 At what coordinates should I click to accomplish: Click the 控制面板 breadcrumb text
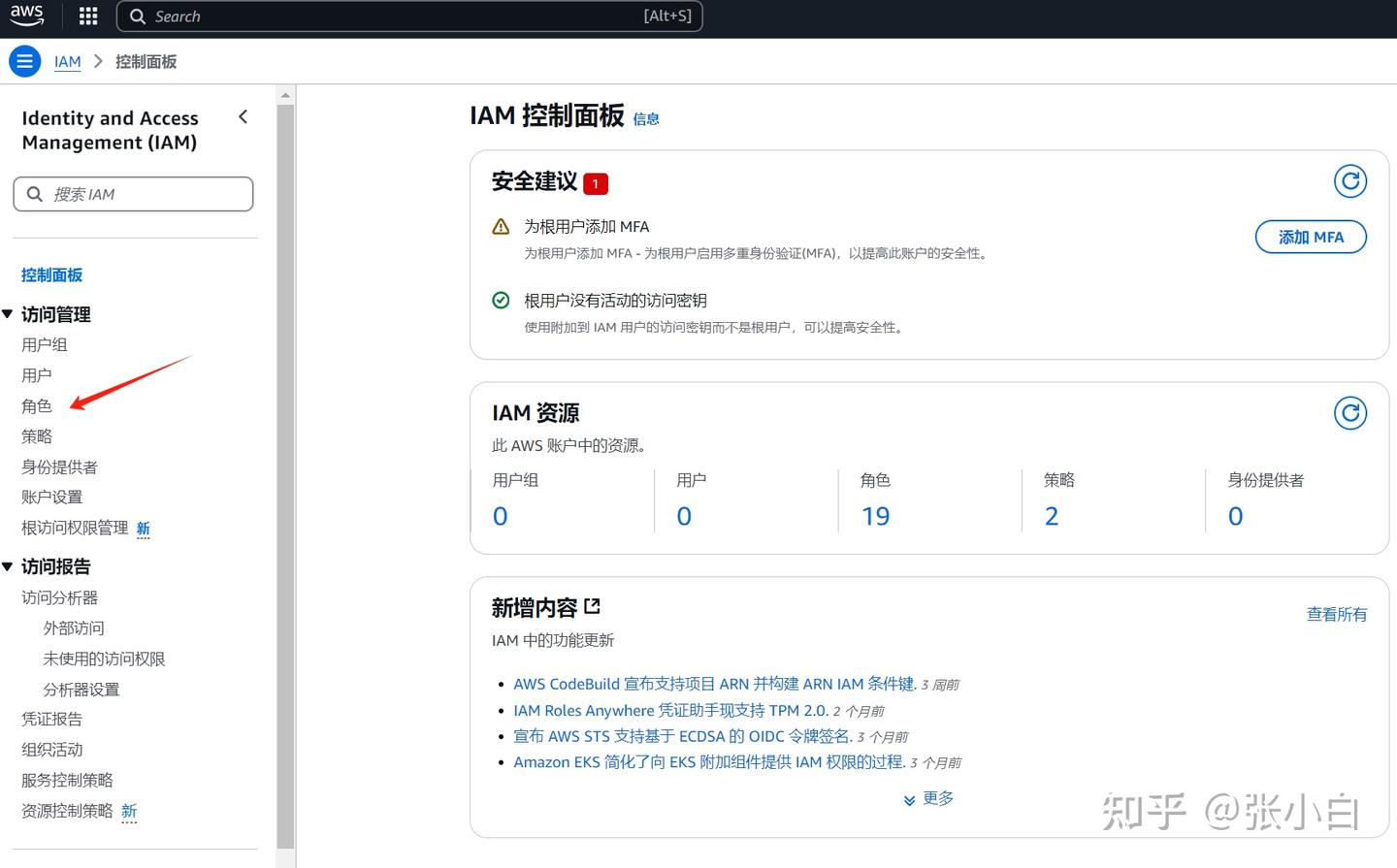pyautogui.click(x=146, y=62)
